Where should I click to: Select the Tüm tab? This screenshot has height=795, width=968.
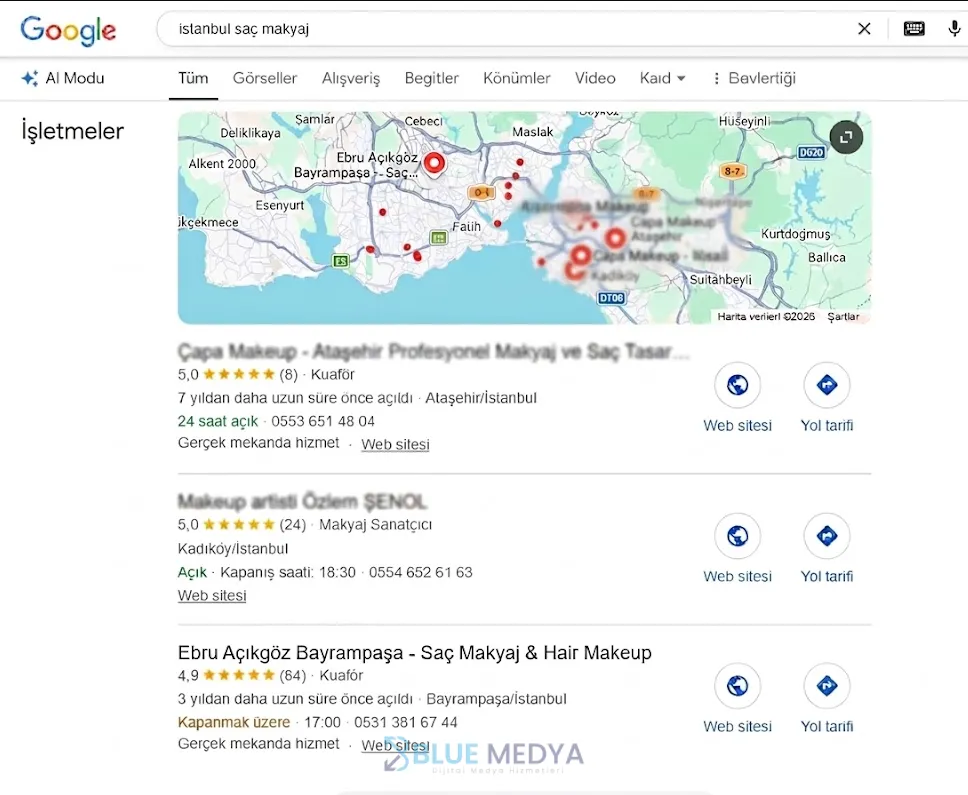click(x=193, y=78)
